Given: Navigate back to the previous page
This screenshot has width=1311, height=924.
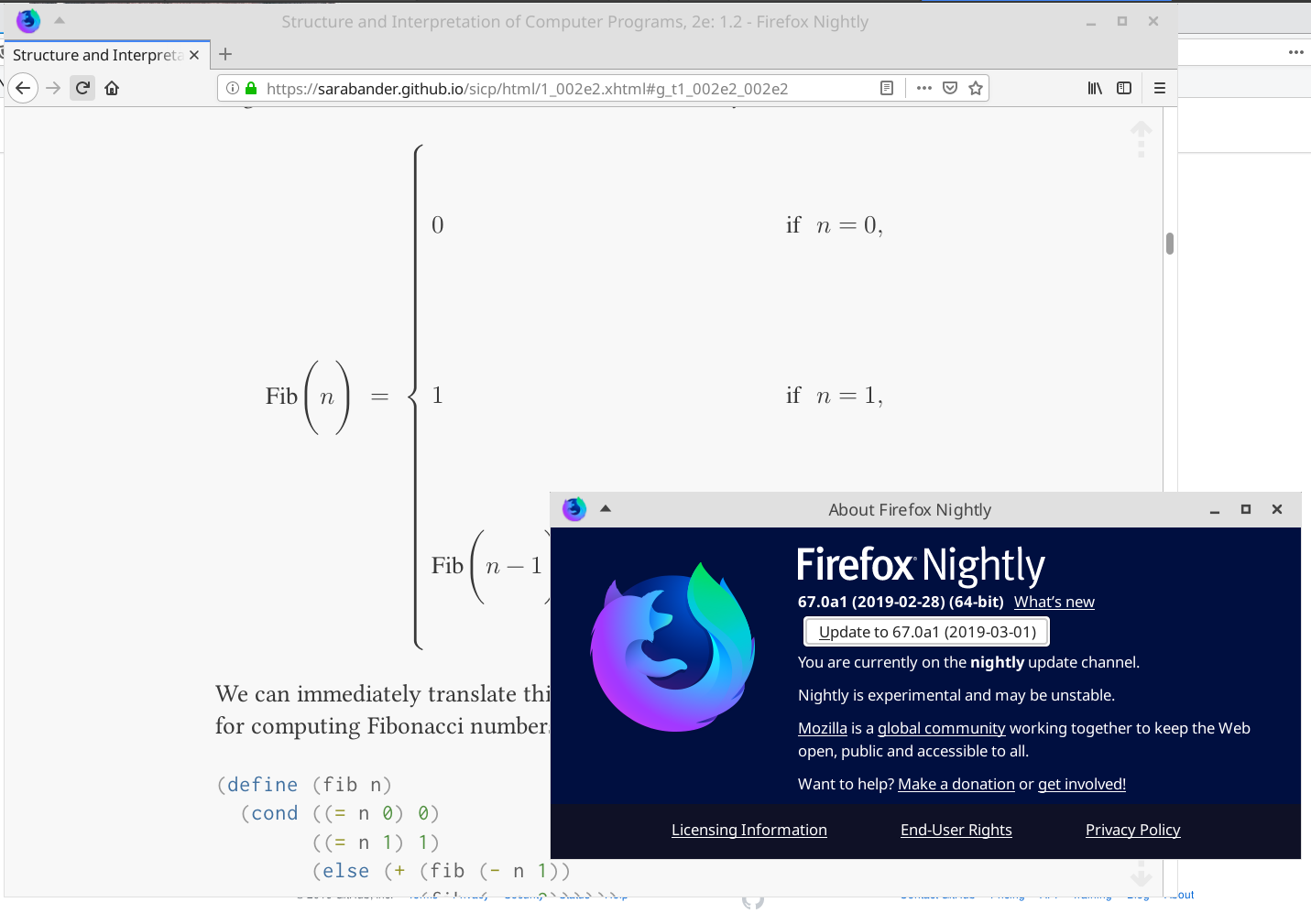Looking at the screenshot, I should pyautogui.click(x=23, y=88).
